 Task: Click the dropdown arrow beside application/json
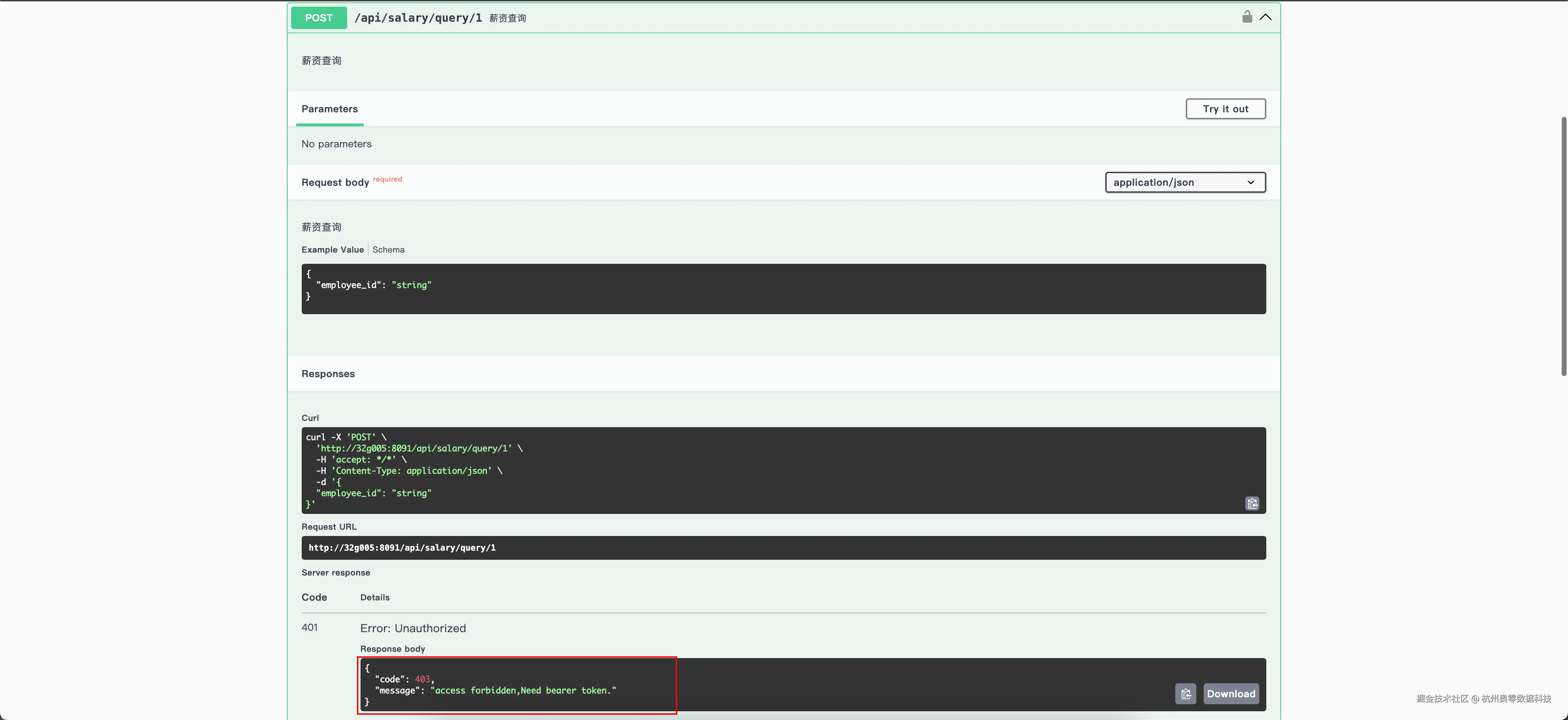click(x=1251, y=183)
